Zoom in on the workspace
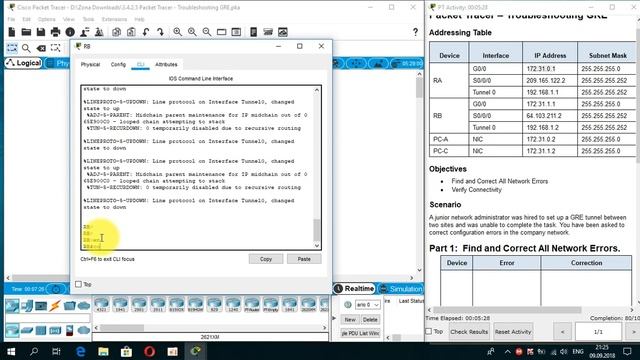Image resolution: width=640 pixels, height=360 pixels. 178,32
